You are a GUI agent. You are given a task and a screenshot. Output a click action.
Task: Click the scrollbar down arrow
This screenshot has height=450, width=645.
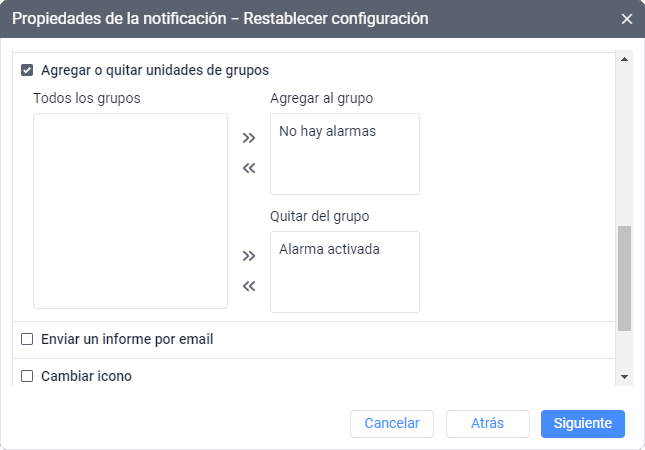pyautogui.click(x=625, y=376)
